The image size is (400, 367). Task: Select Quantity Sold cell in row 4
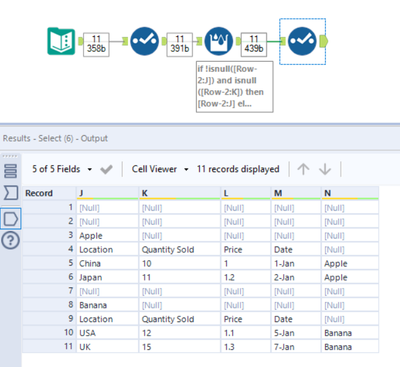click(180, 249)
